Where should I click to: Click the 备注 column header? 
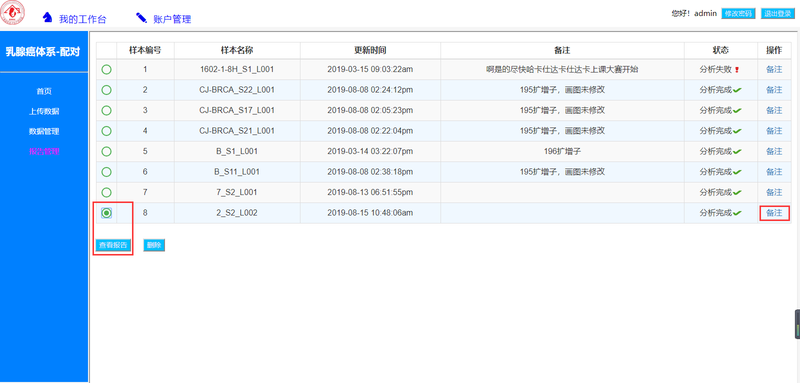[562, 50]
